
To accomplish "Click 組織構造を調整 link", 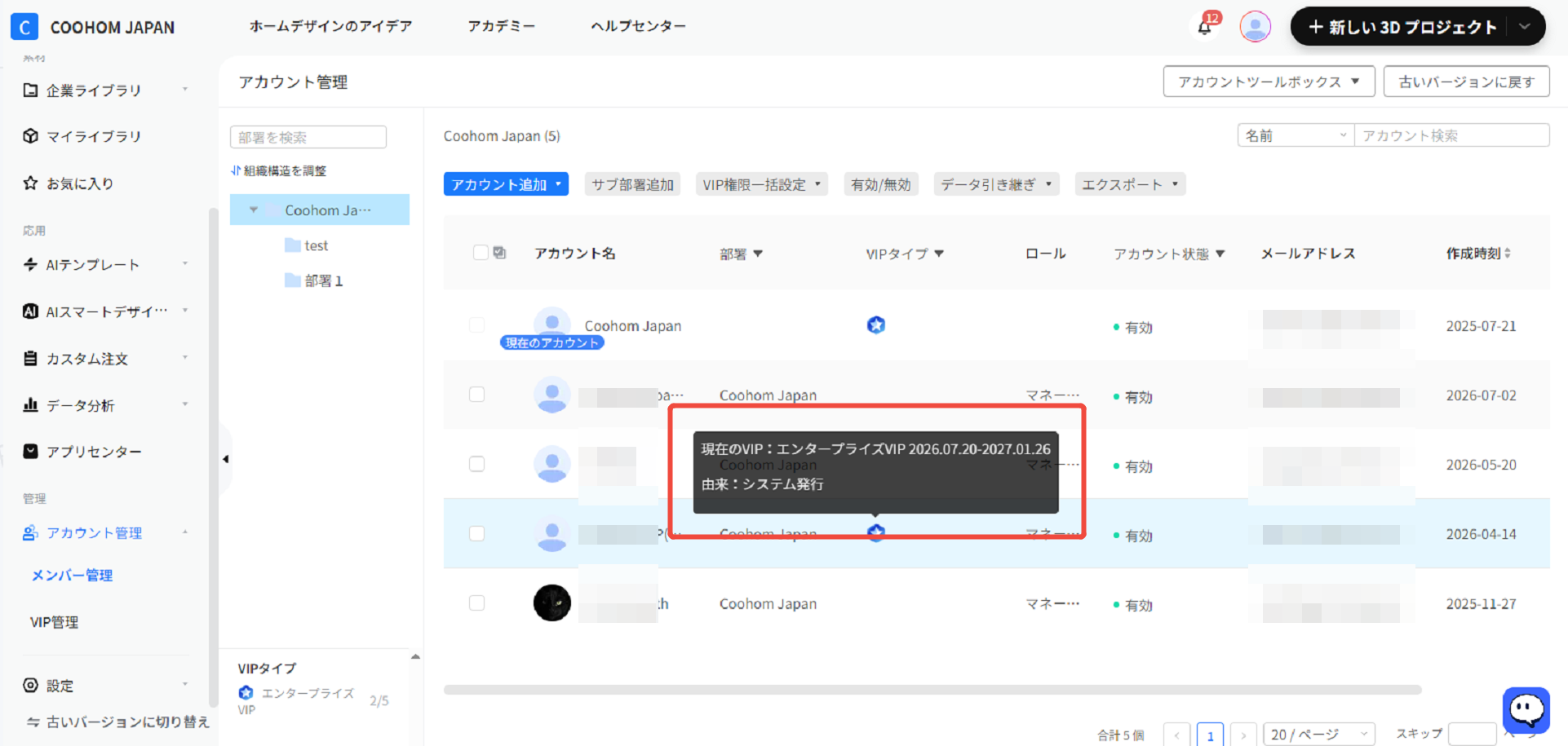I will coord(279,170).
